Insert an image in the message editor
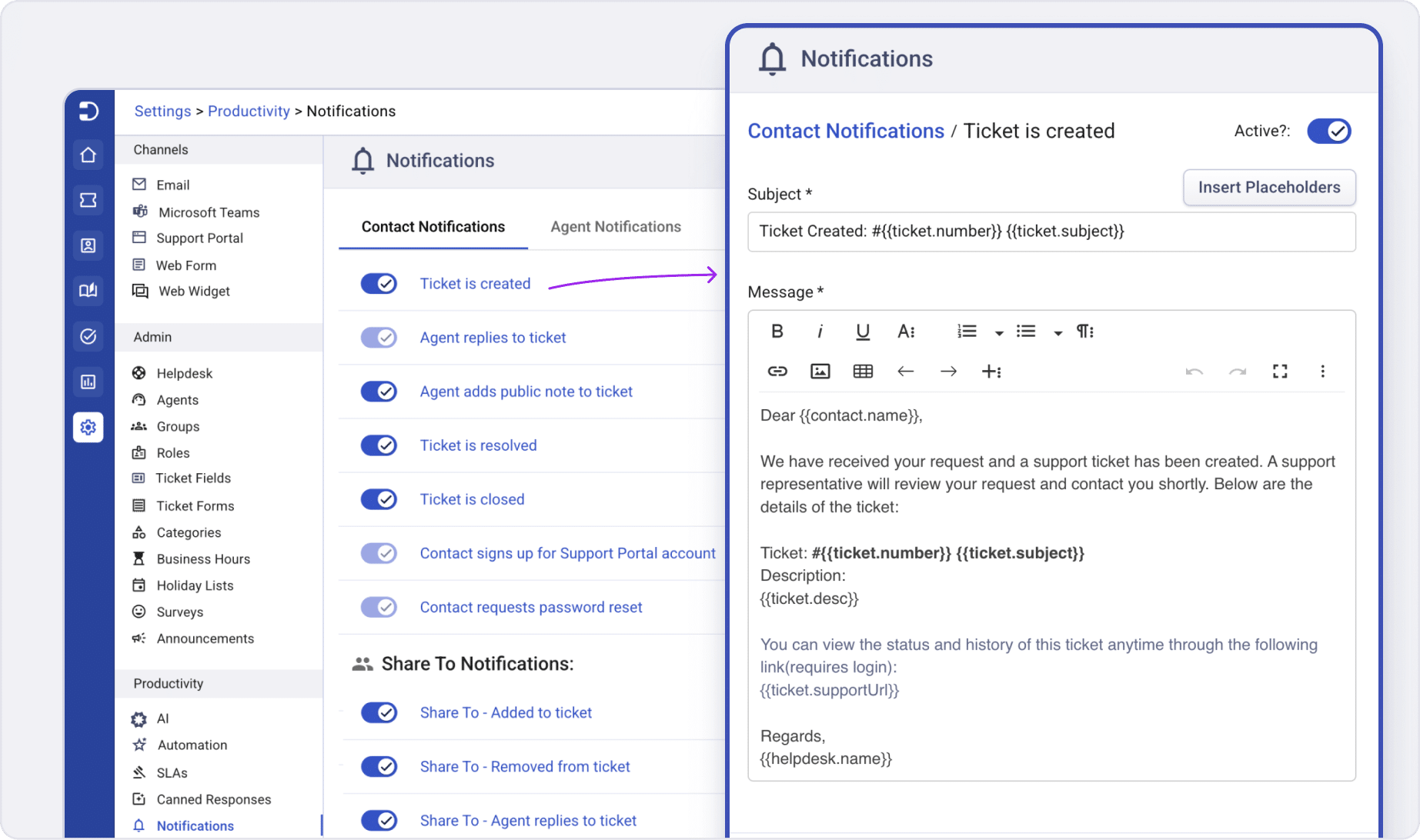The width and height of the screenshot is (1420, 840). [820, 371]
